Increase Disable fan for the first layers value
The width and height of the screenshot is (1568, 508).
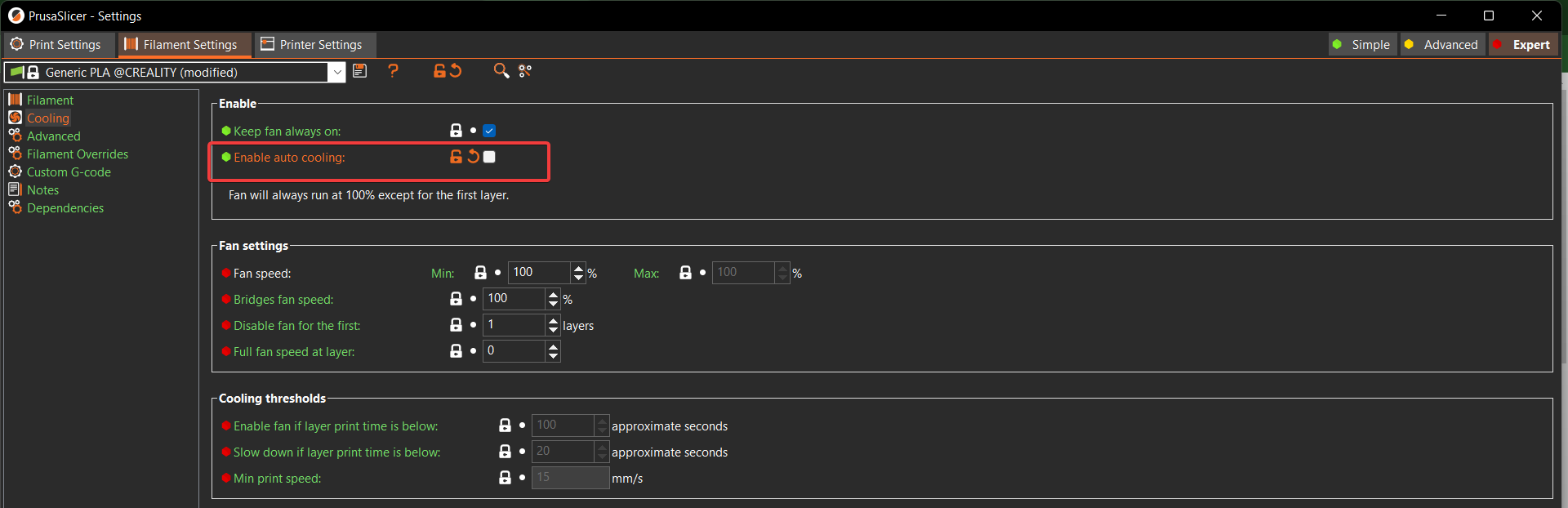[x=554, y=320]
